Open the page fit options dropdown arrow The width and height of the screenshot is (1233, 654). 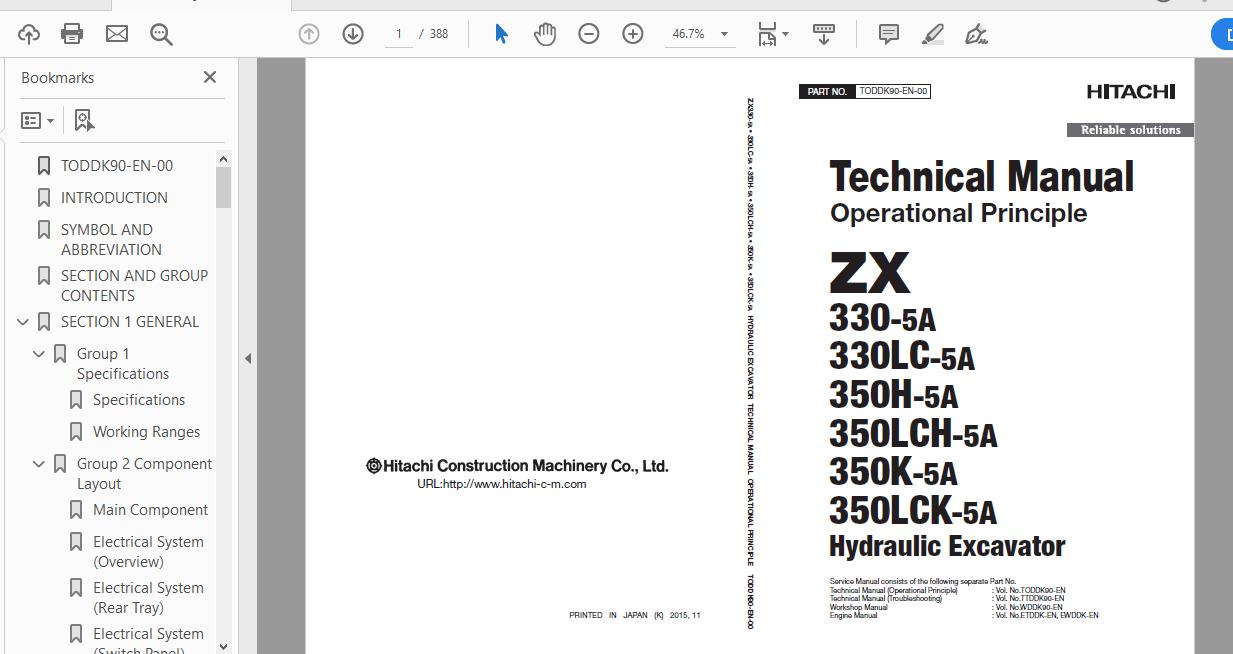(x=785, y=34)
